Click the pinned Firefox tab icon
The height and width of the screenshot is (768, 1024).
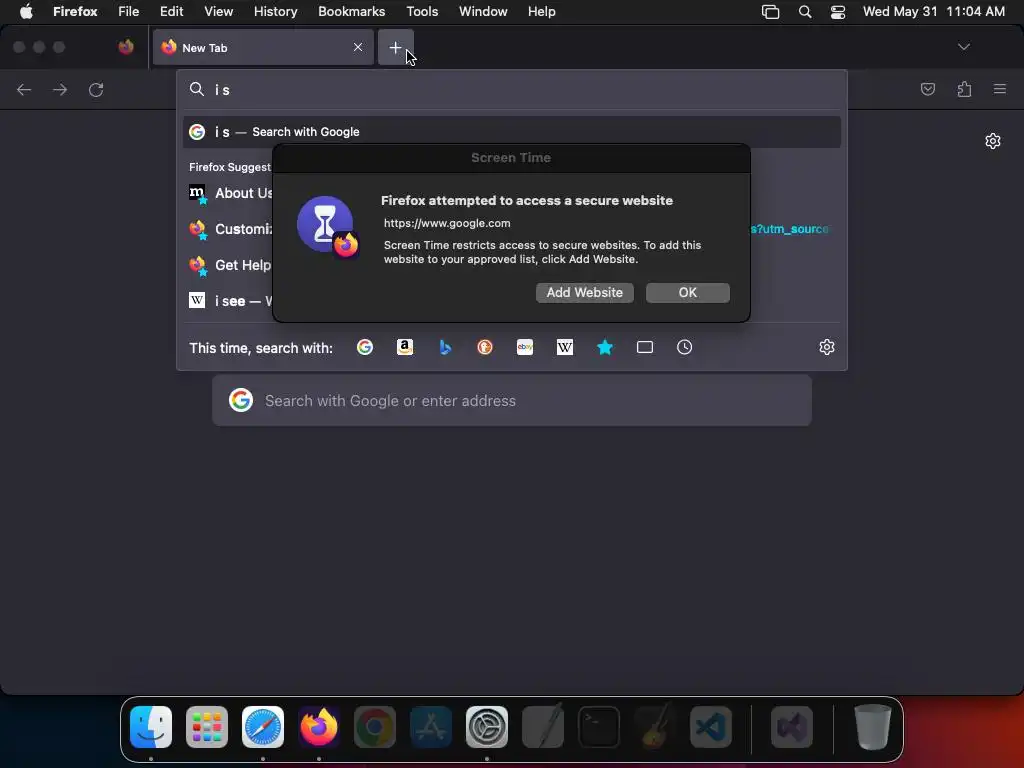point(126,47)
